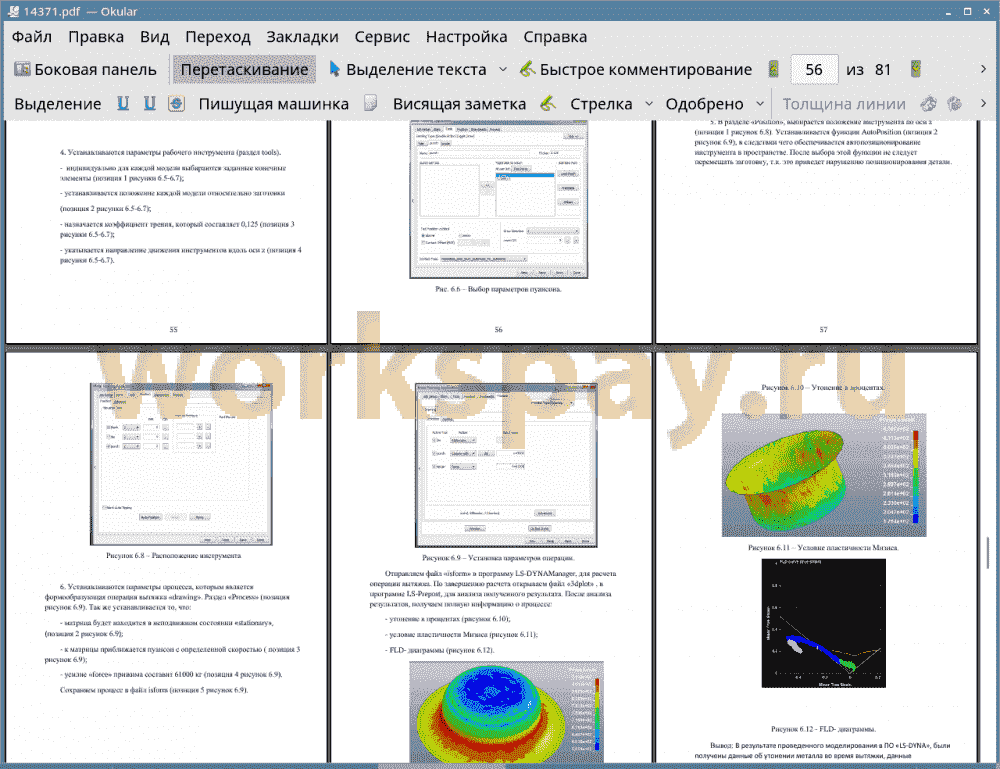This screenshot has width=1000, height=769.
Task: Choose the Стрелка arrow annotation tool
Action: tap(601, 104)
